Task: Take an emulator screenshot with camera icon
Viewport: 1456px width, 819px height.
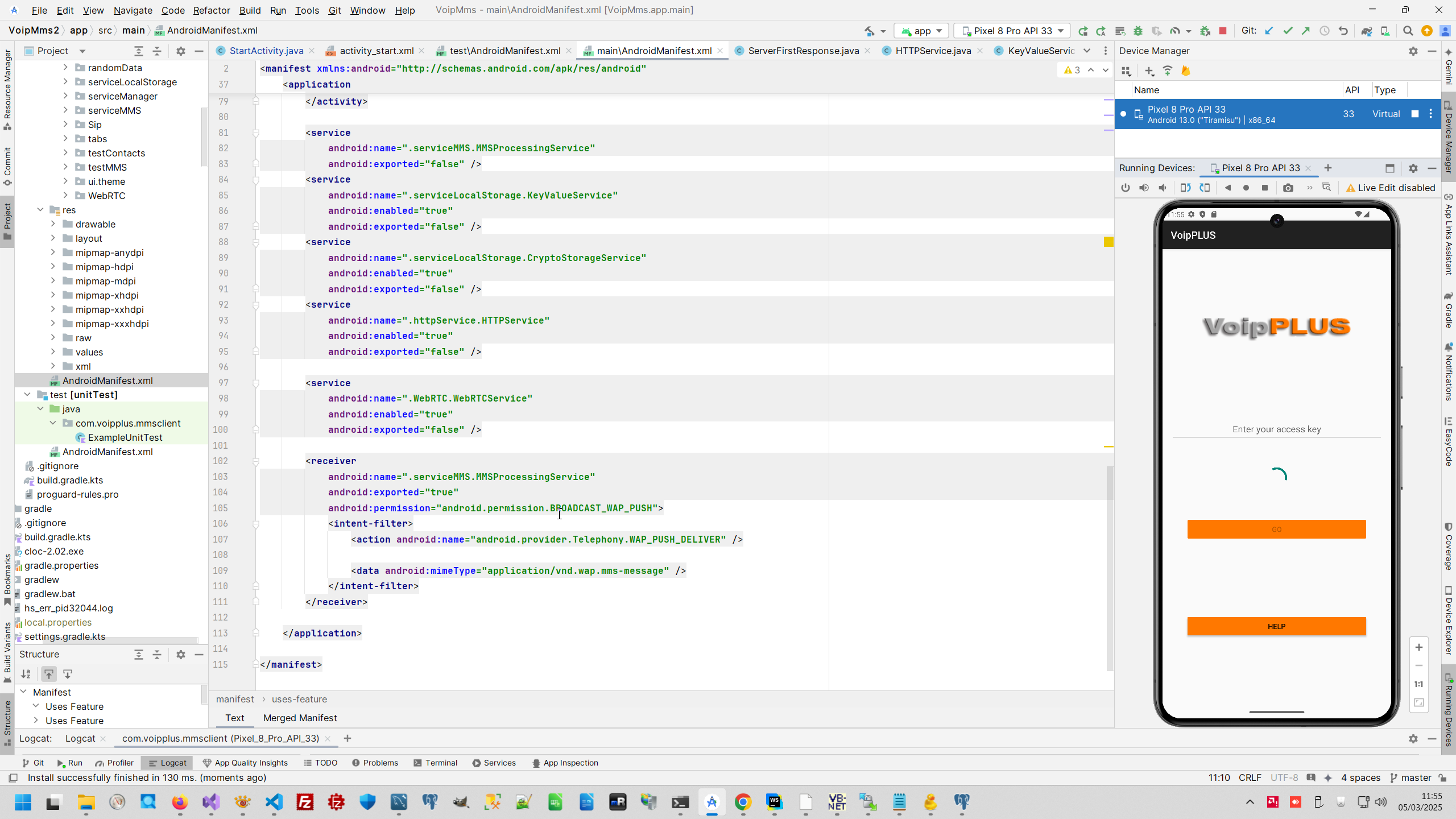Action: (1288, 188)
